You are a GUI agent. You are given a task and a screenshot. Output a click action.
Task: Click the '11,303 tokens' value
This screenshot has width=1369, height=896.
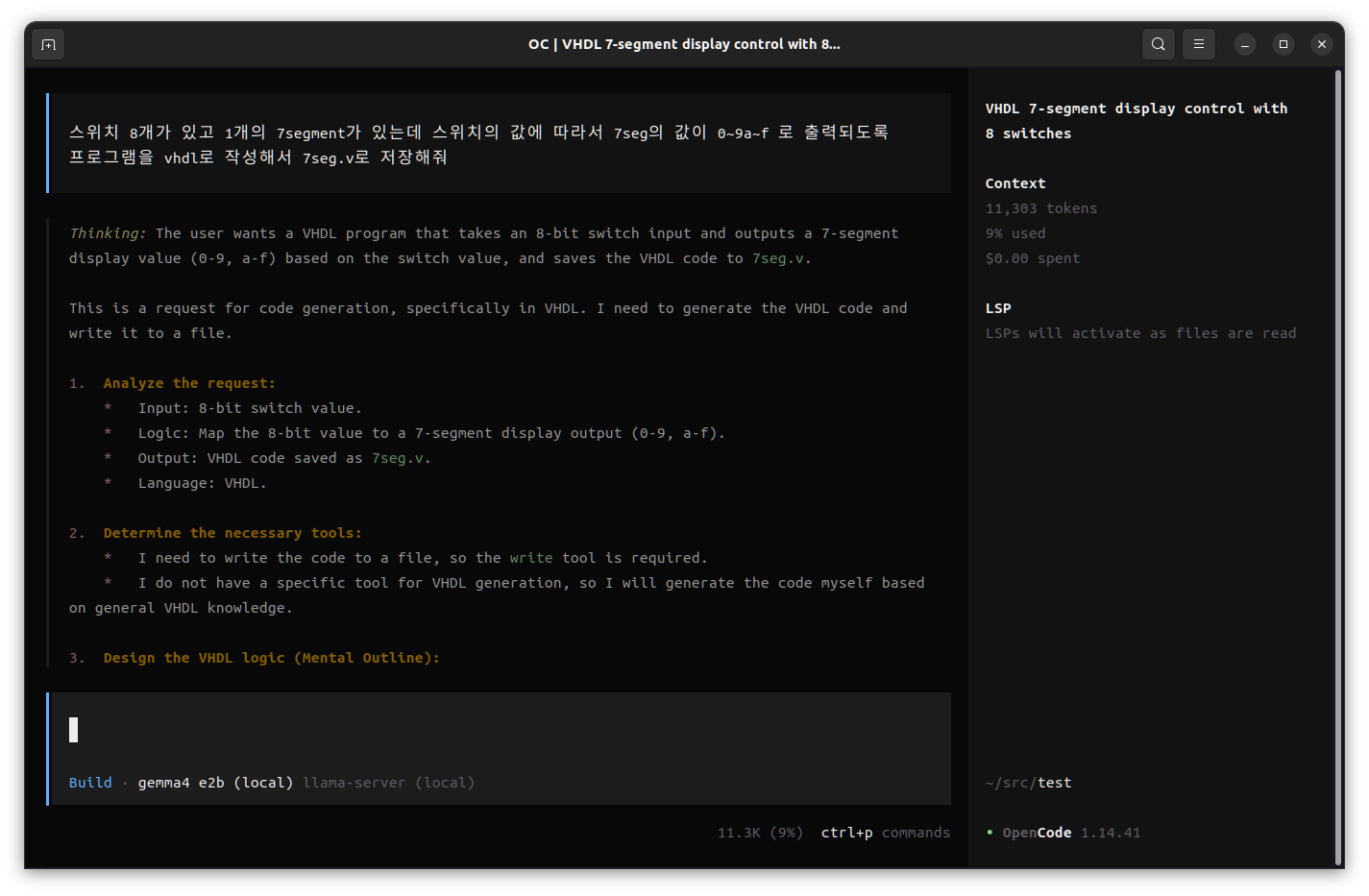[1041, 208]
